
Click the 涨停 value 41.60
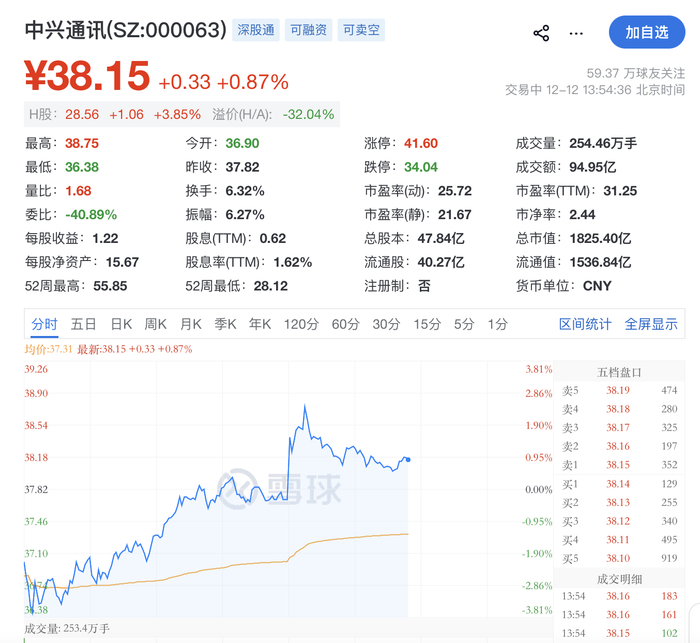[421, 143]
